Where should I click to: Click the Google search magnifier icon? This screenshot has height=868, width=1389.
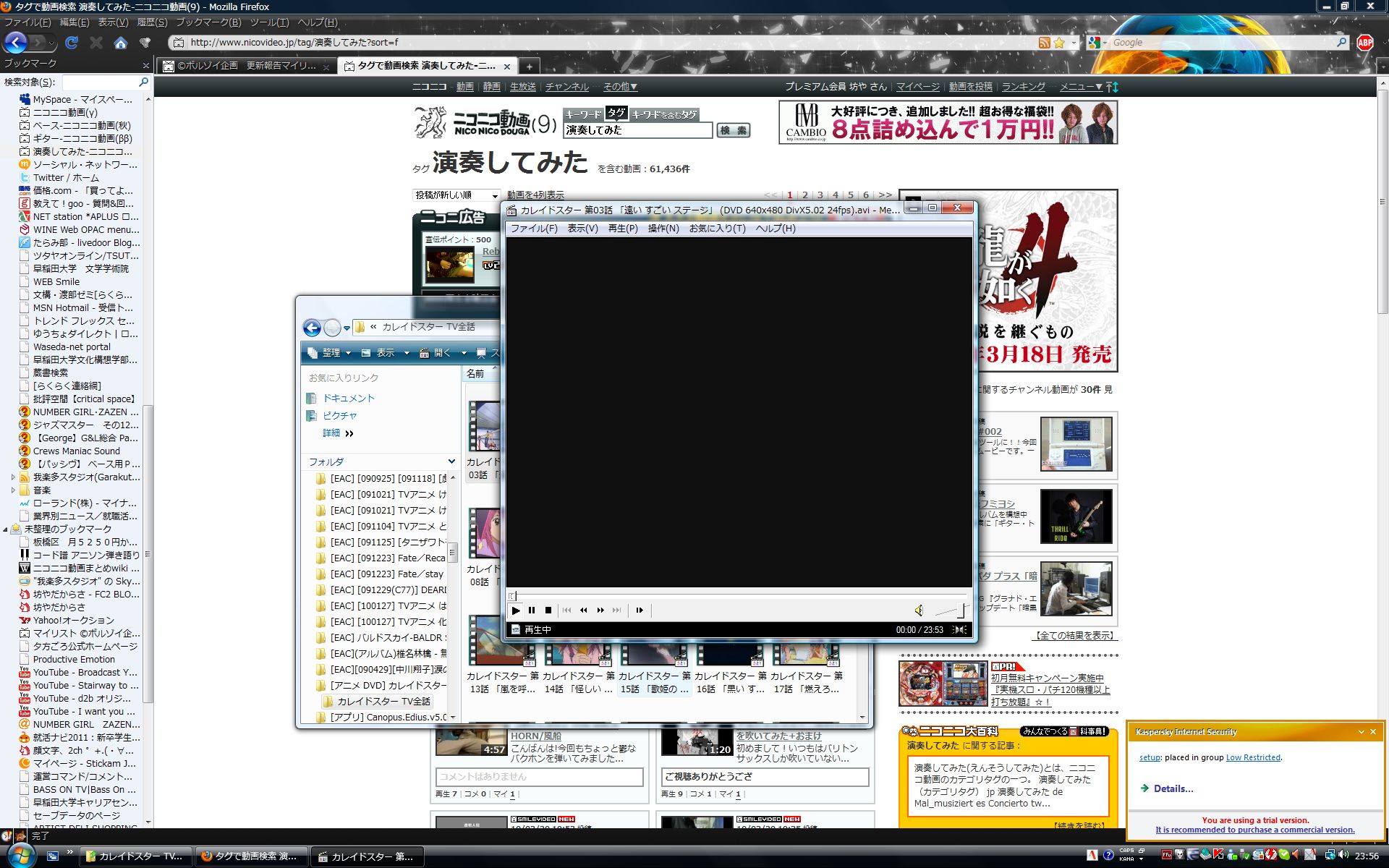1341,42
